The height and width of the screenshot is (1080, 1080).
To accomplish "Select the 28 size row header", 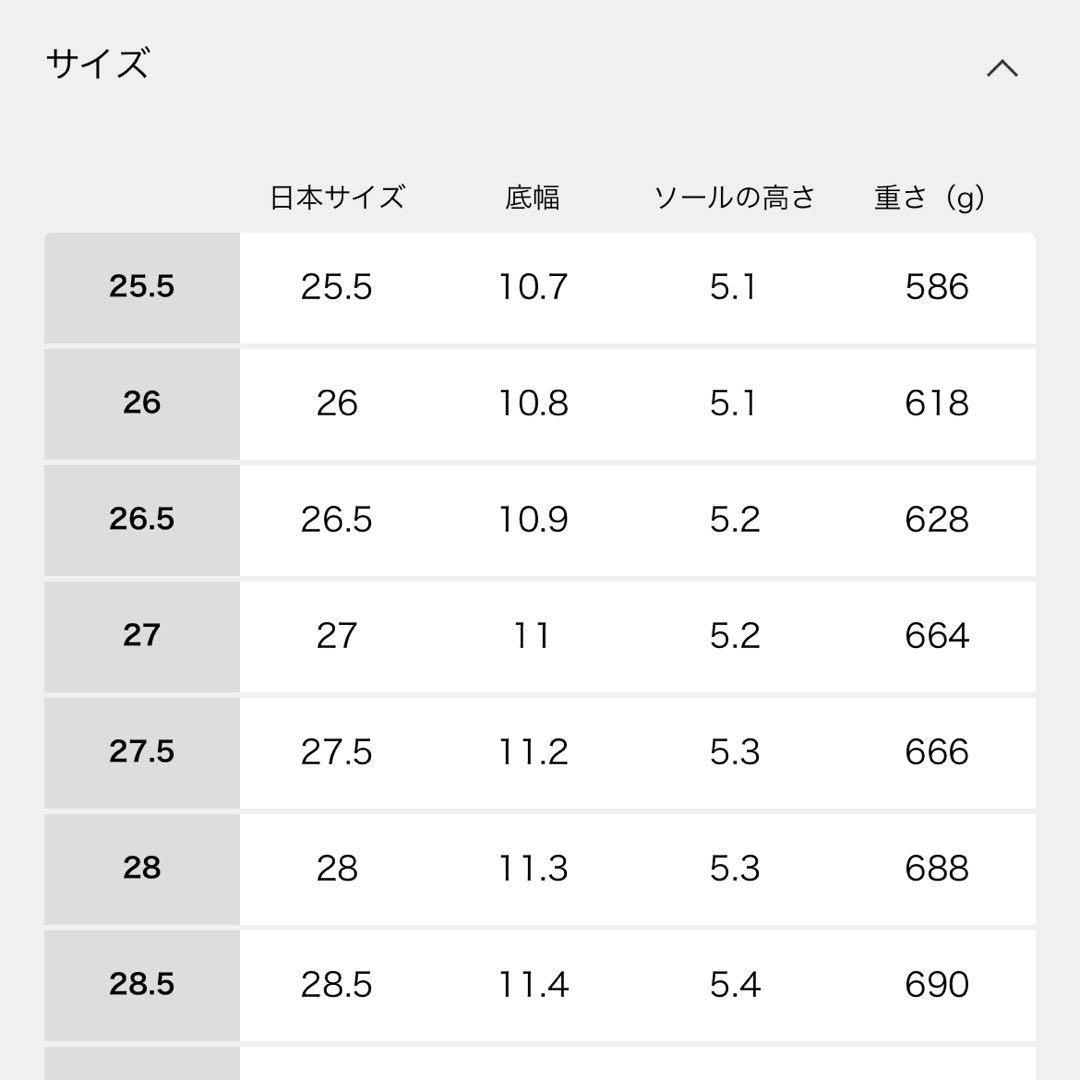I will 140,868.
